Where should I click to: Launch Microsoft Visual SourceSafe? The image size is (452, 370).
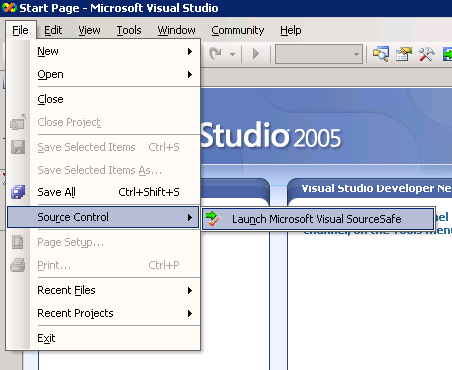(x=318, y=219)
